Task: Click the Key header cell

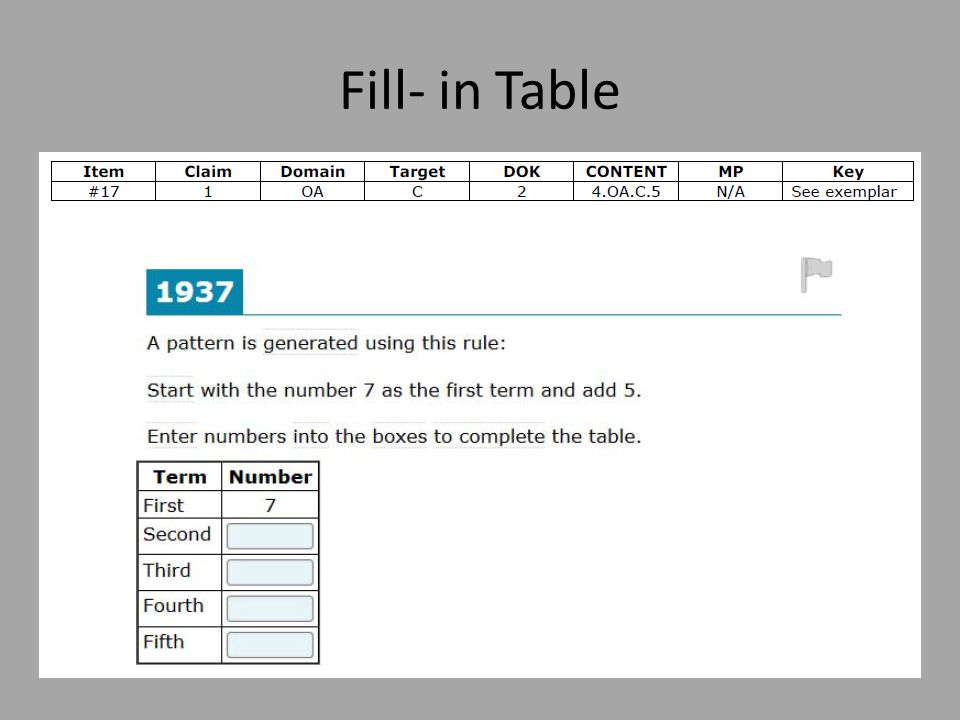Action: pos(848,171)
